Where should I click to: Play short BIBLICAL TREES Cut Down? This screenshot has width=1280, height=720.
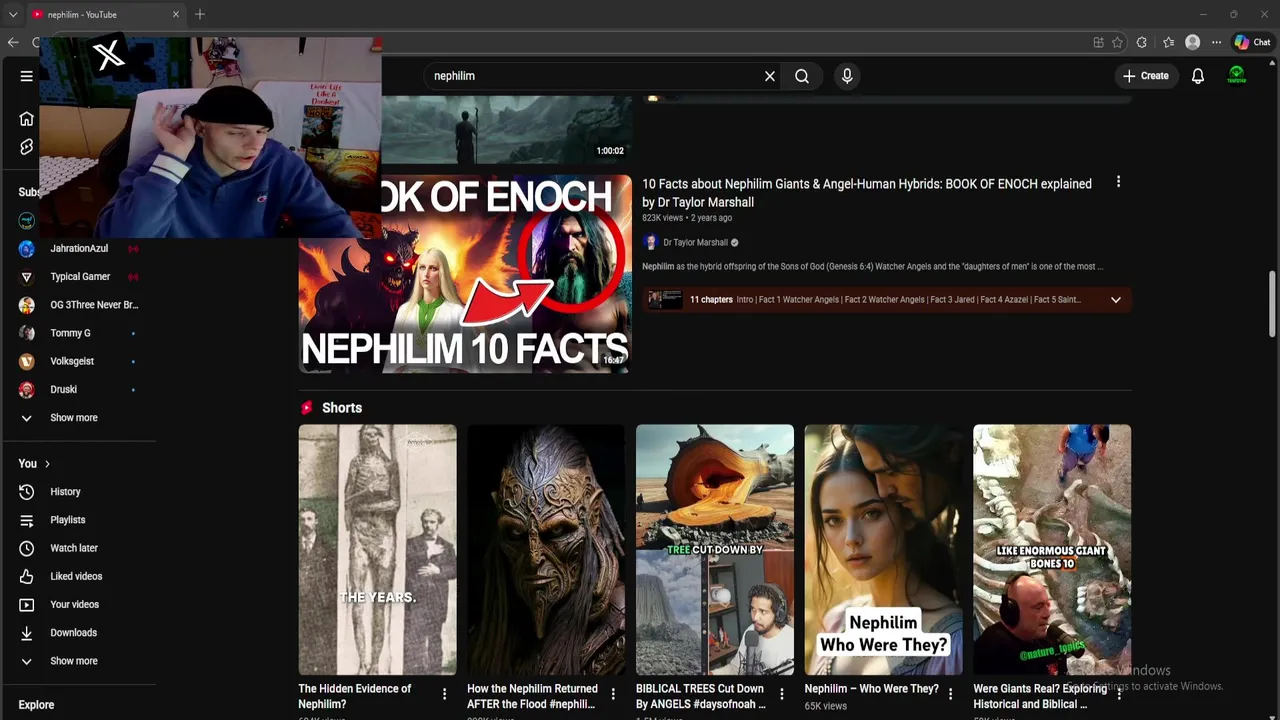715,550
